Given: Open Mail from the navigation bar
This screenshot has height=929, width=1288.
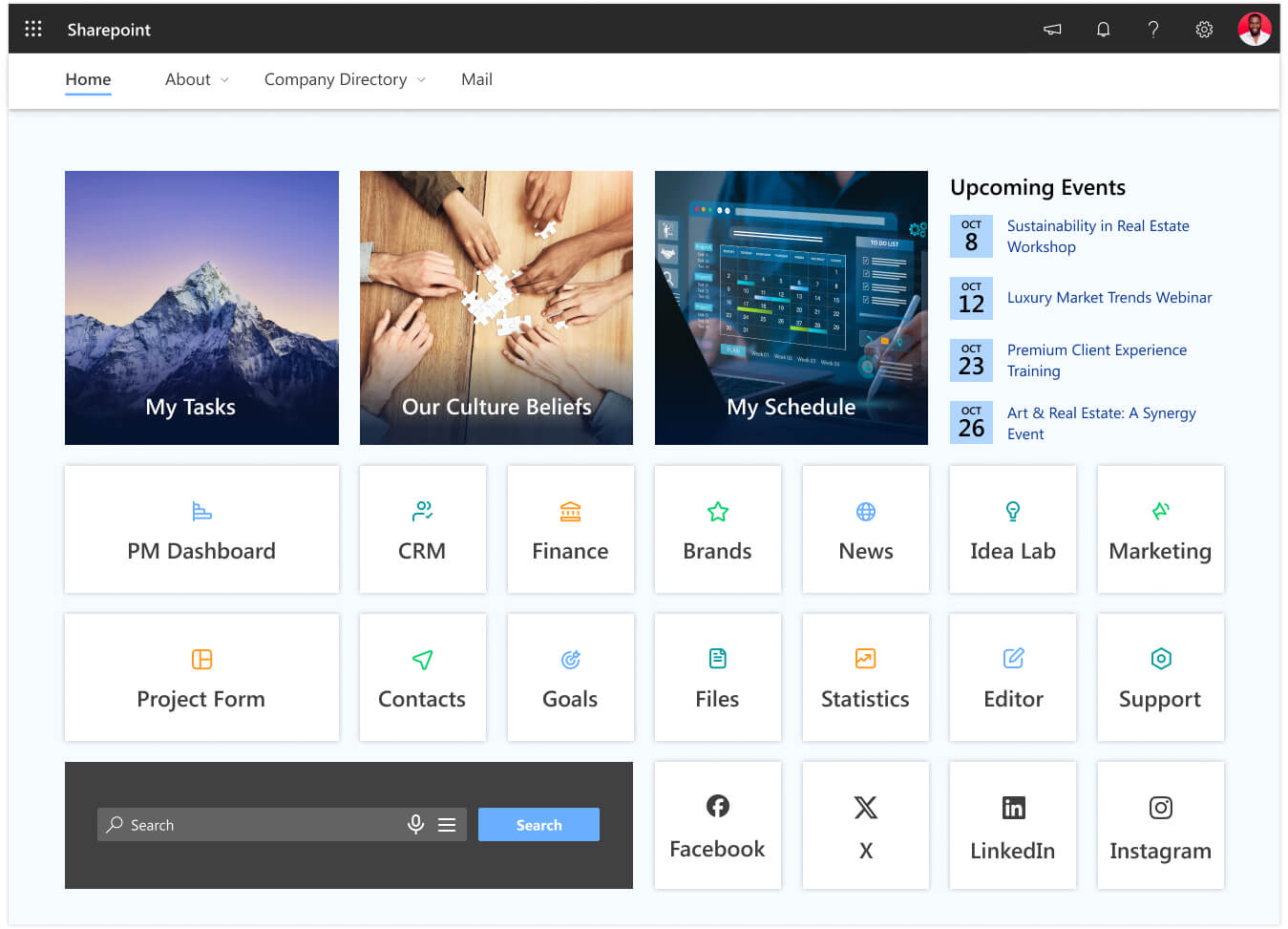Looking at the screenshot, I should (476, 80).
